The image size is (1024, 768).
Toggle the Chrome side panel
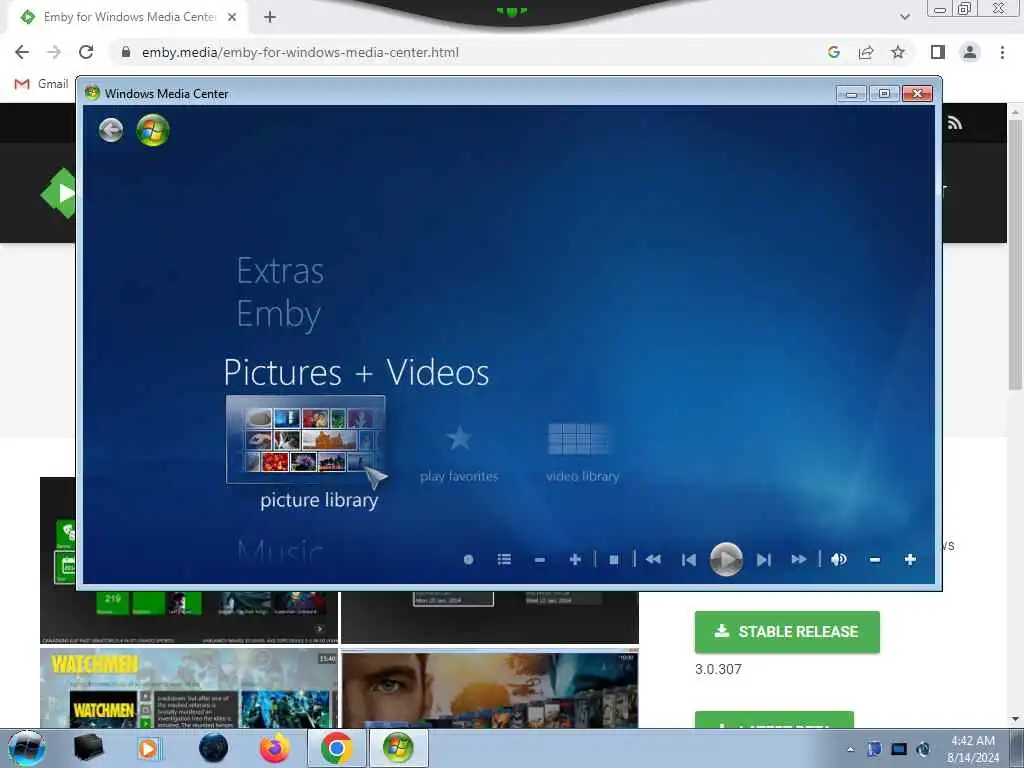click(938, 52)
